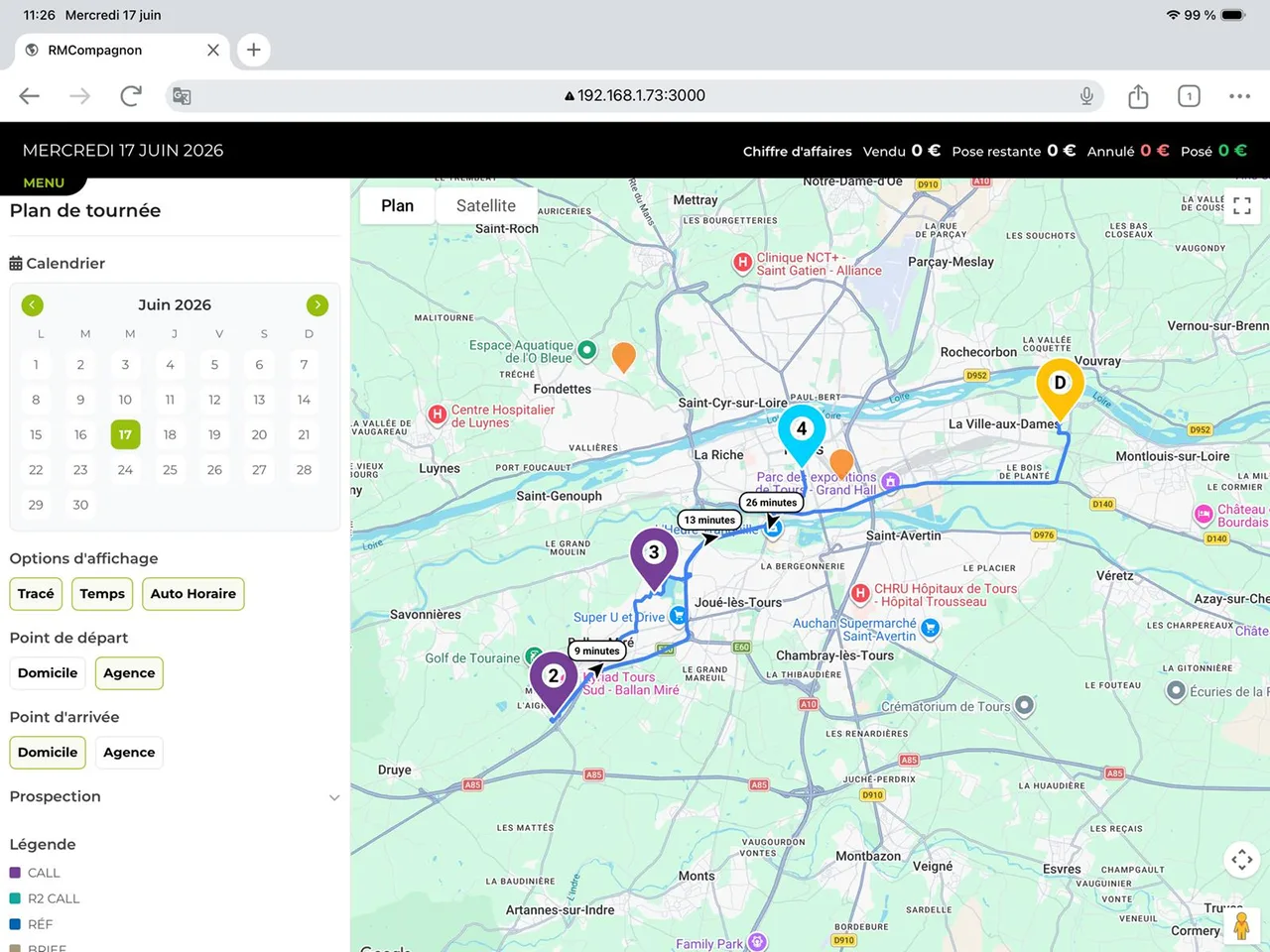Click the blue RÉF legend swatch
Viewport: 1270px width, 952px height.
(15, 924)
